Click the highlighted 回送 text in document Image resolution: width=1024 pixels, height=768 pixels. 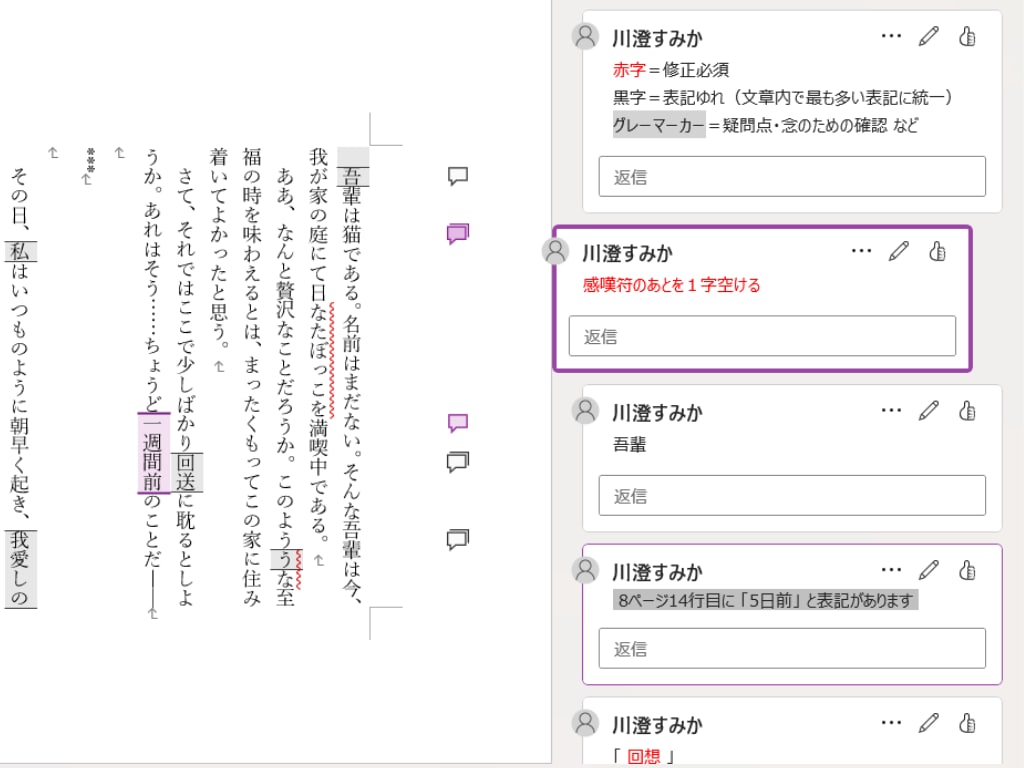coord(187,472)
